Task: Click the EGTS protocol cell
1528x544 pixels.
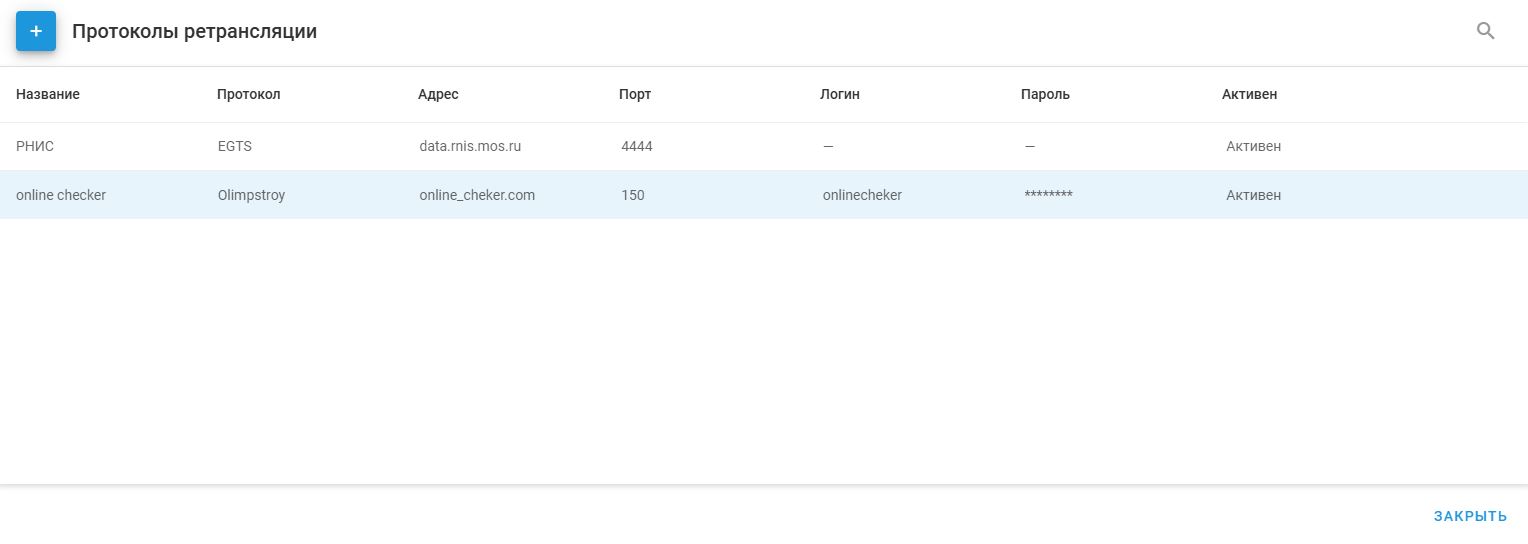Action: click(x=235, y=146)
